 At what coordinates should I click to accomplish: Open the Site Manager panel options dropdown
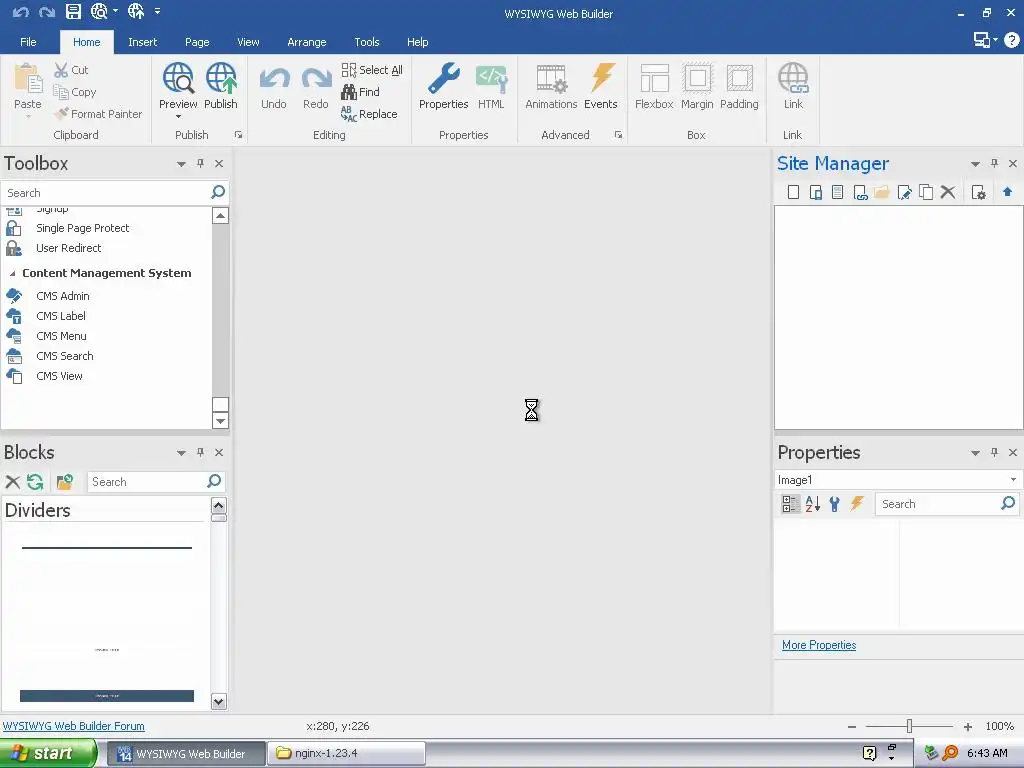click(x=975, y=164)
